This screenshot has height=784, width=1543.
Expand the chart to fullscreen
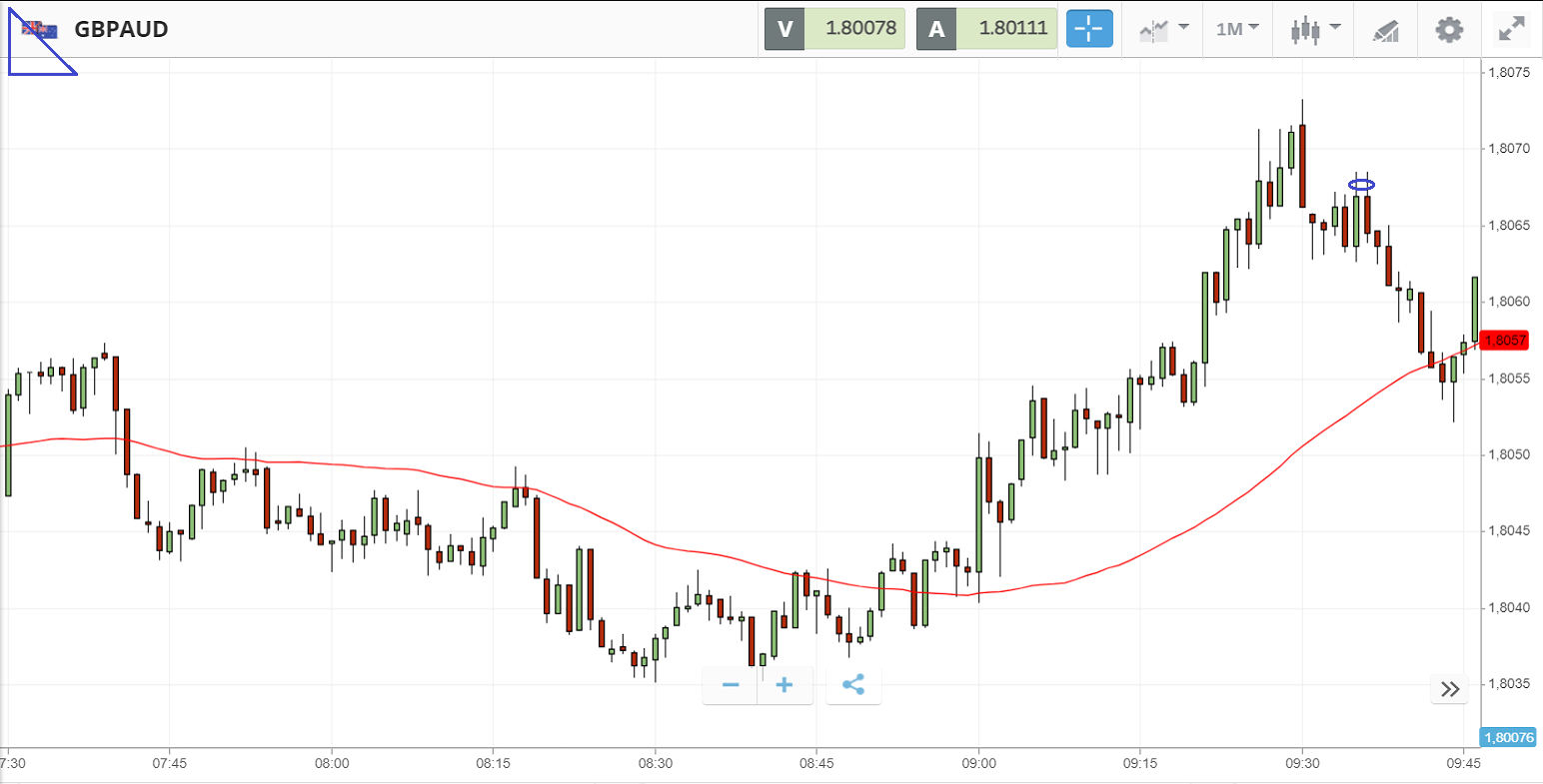1512,29
